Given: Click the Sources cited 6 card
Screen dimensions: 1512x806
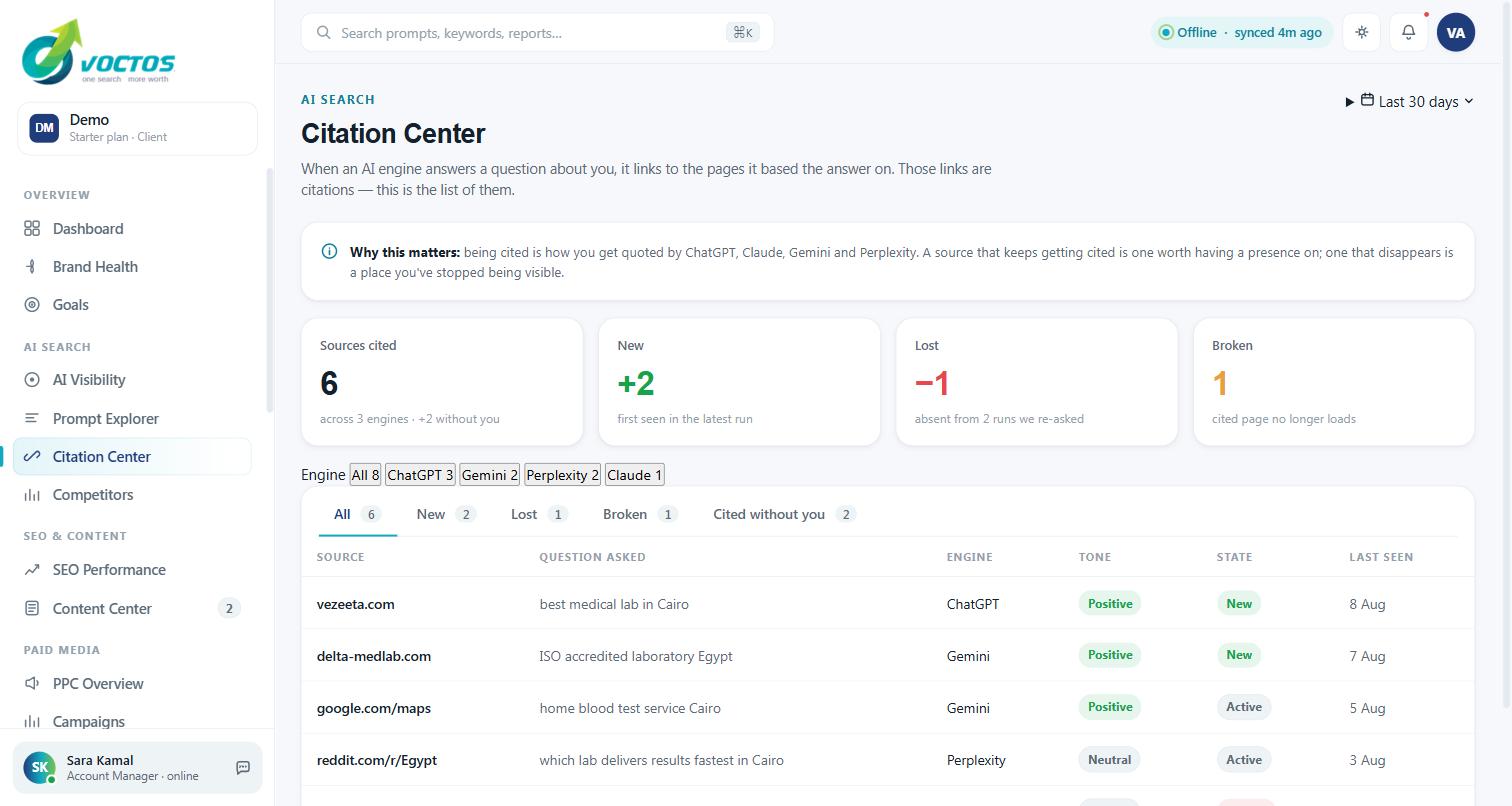Looking at the screenshot, I should pos(442,382).
